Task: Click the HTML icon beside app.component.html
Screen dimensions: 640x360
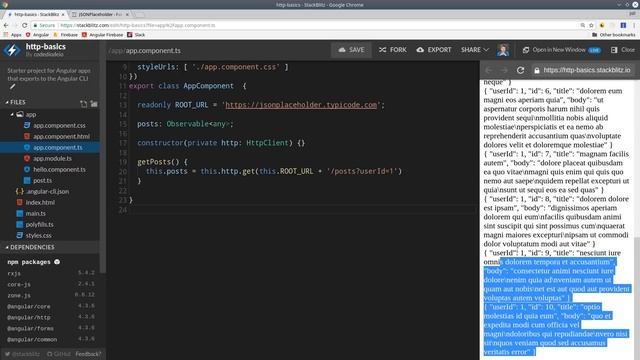Action: (27, 136)
